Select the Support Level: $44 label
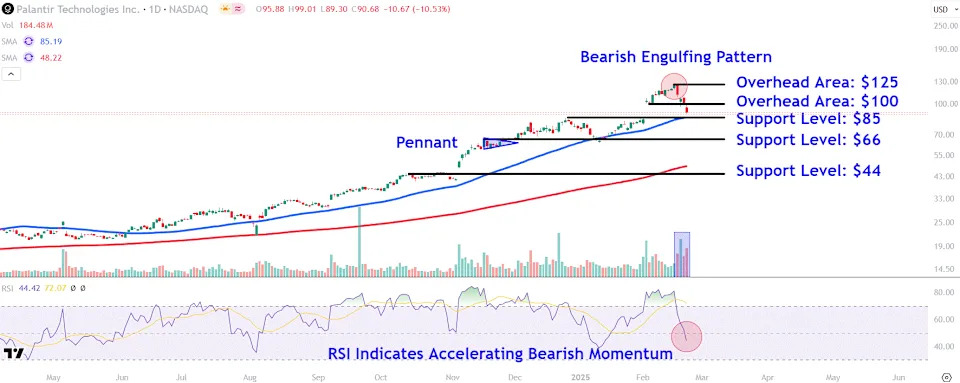Viewport: 960px width, 383px height. click(x=808, y=171)
